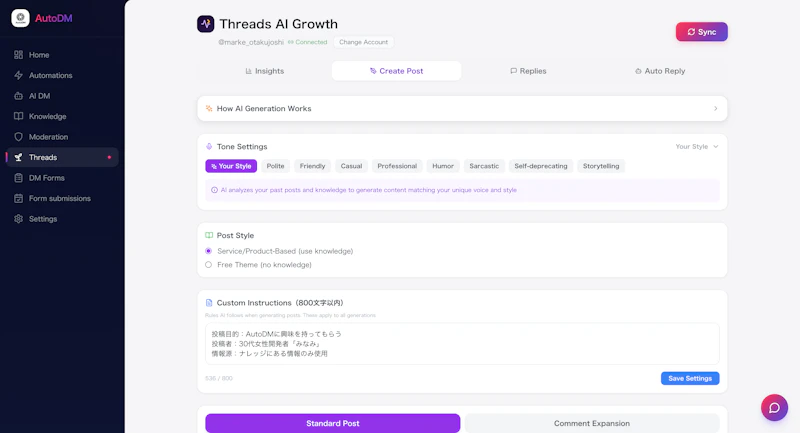Click the Threads sprout icon in sidebar
Image resolution: width=800 pixels, height=433 pixels.
tap(18, 157)
